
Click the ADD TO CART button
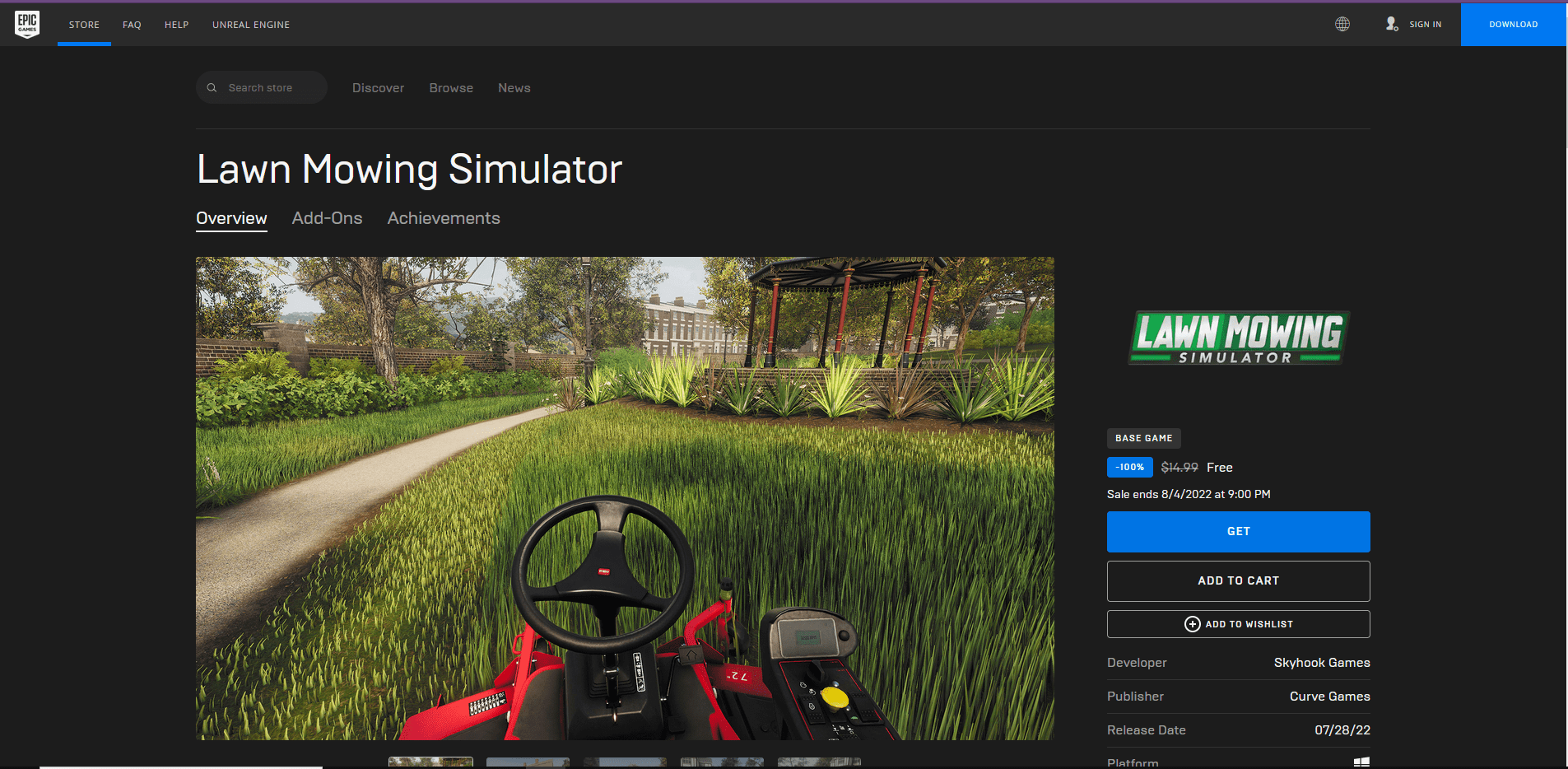click(x=1239, y=581)
